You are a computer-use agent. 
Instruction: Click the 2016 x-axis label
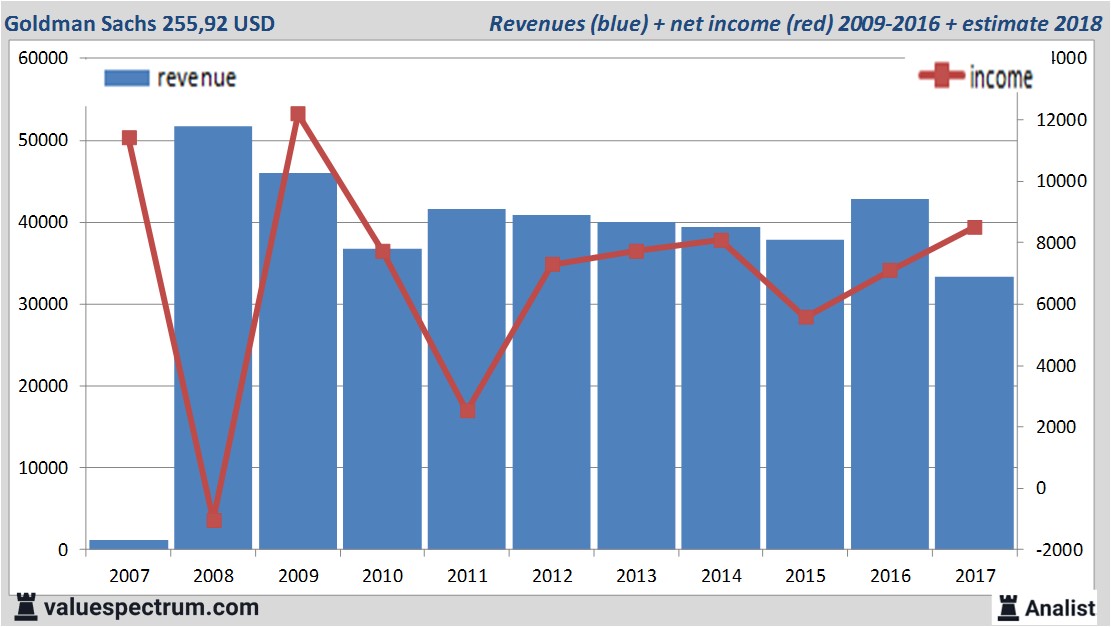point(891,575)
